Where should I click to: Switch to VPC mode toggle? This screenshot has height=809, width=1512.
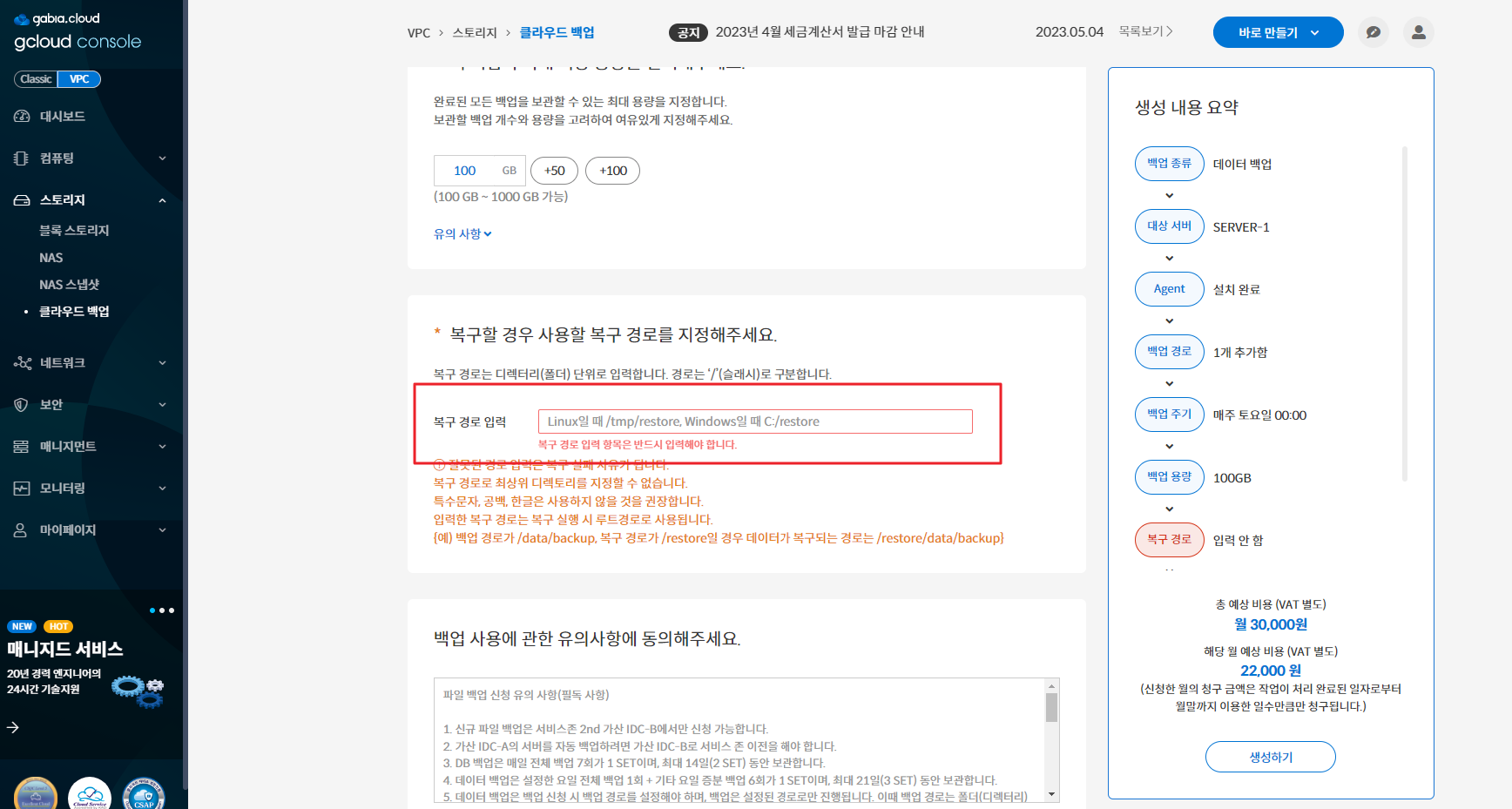pyautogui.click(x=79, y=79)
